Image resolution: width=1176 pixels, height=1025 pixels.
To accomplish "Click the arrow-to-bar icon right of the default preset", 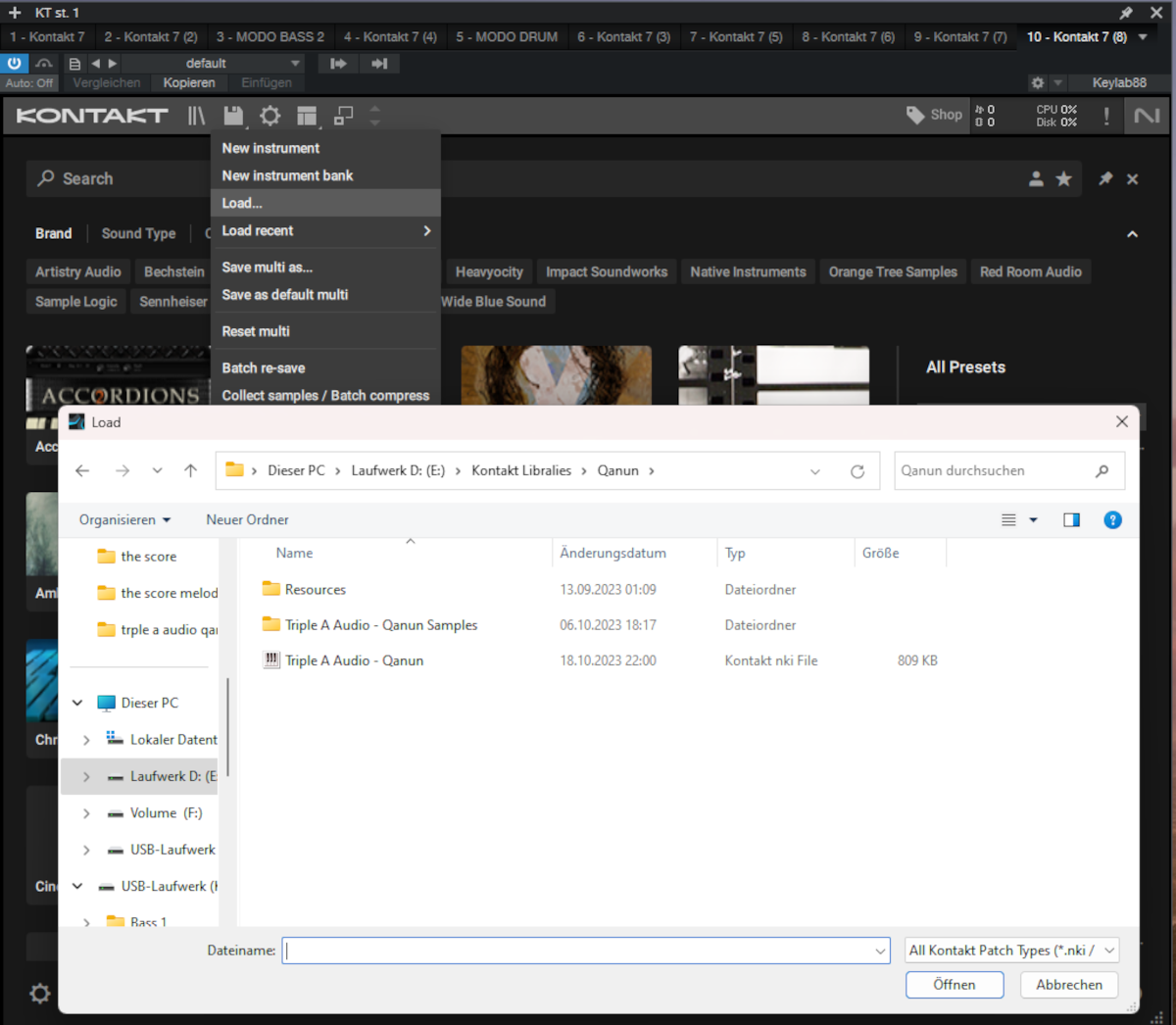I will [x=379, y=64].
